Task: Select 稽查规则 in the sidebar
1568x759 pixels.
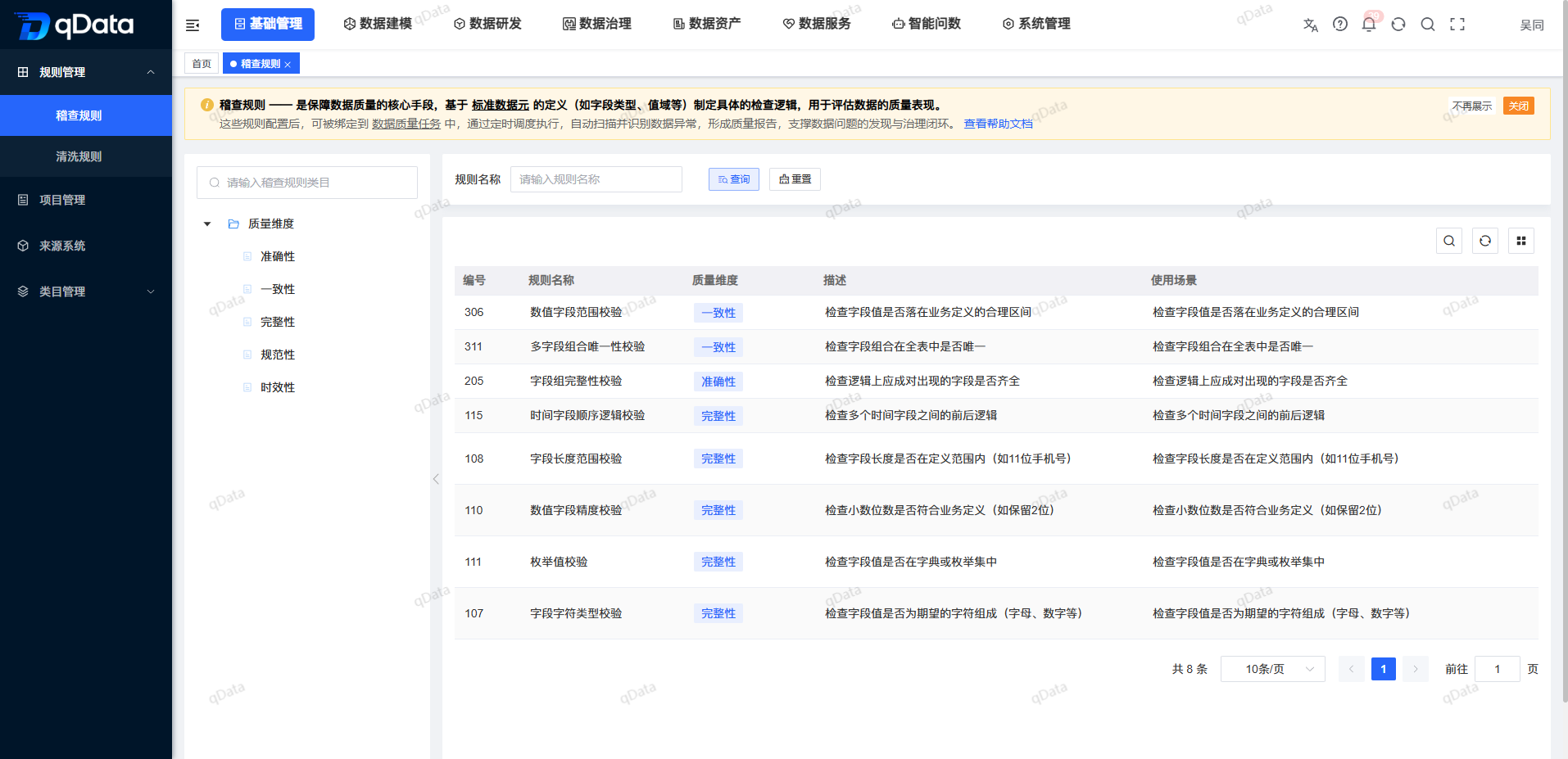Action: (86, 115)
